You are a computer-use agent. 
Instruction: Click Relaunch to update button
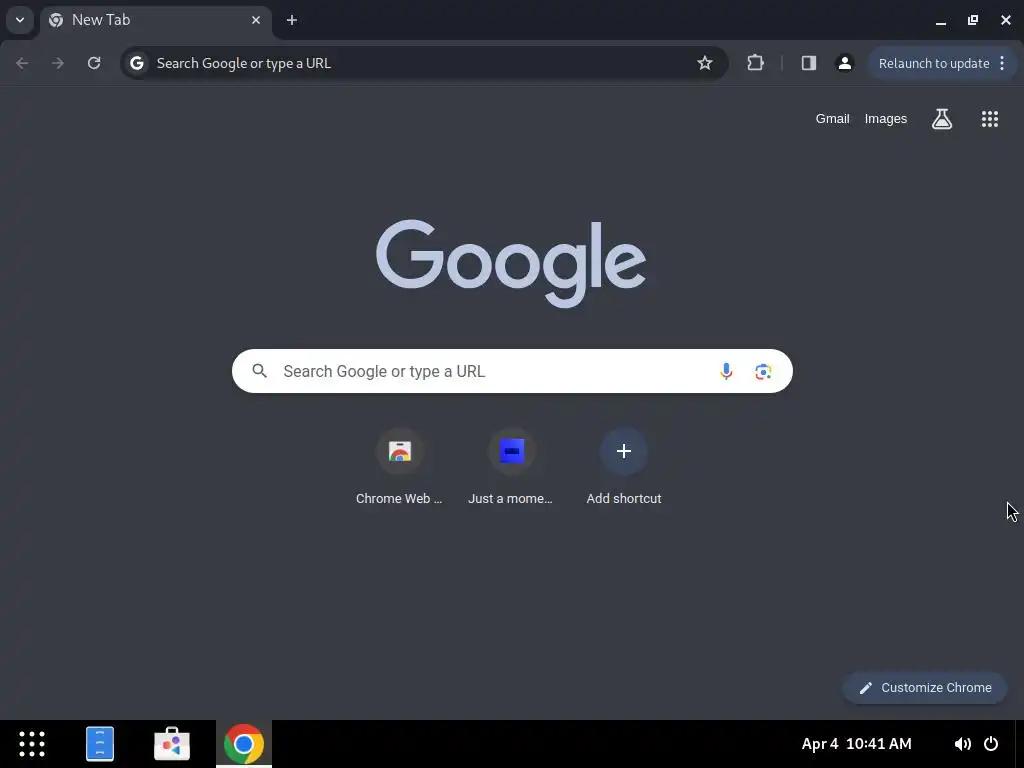click(x=934, y=63)
